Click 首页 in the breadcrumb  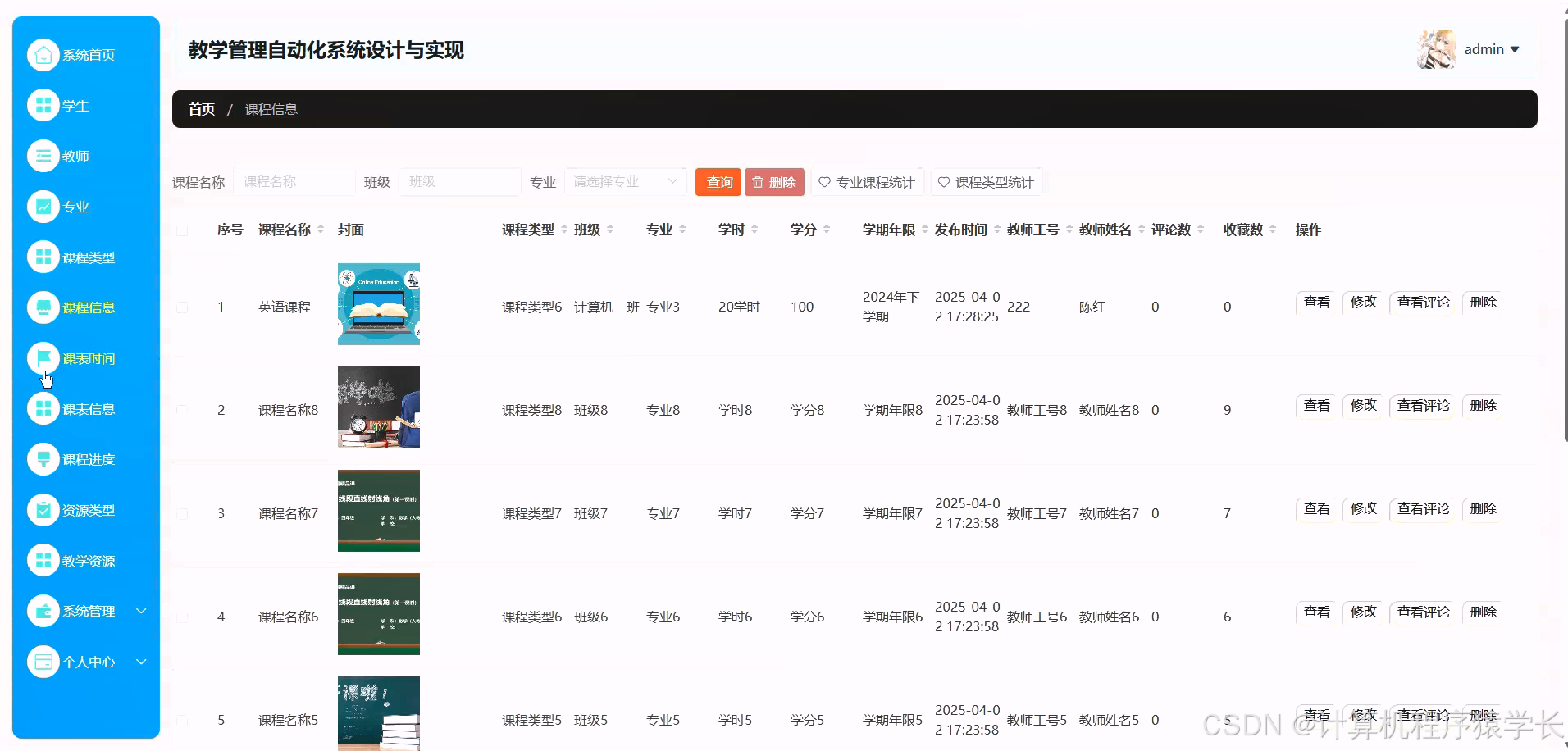[201, 108]
